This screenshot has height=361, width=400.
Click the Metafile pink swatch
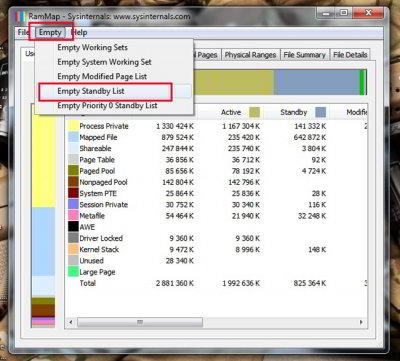pyautogui.click(x=73, y=216)
